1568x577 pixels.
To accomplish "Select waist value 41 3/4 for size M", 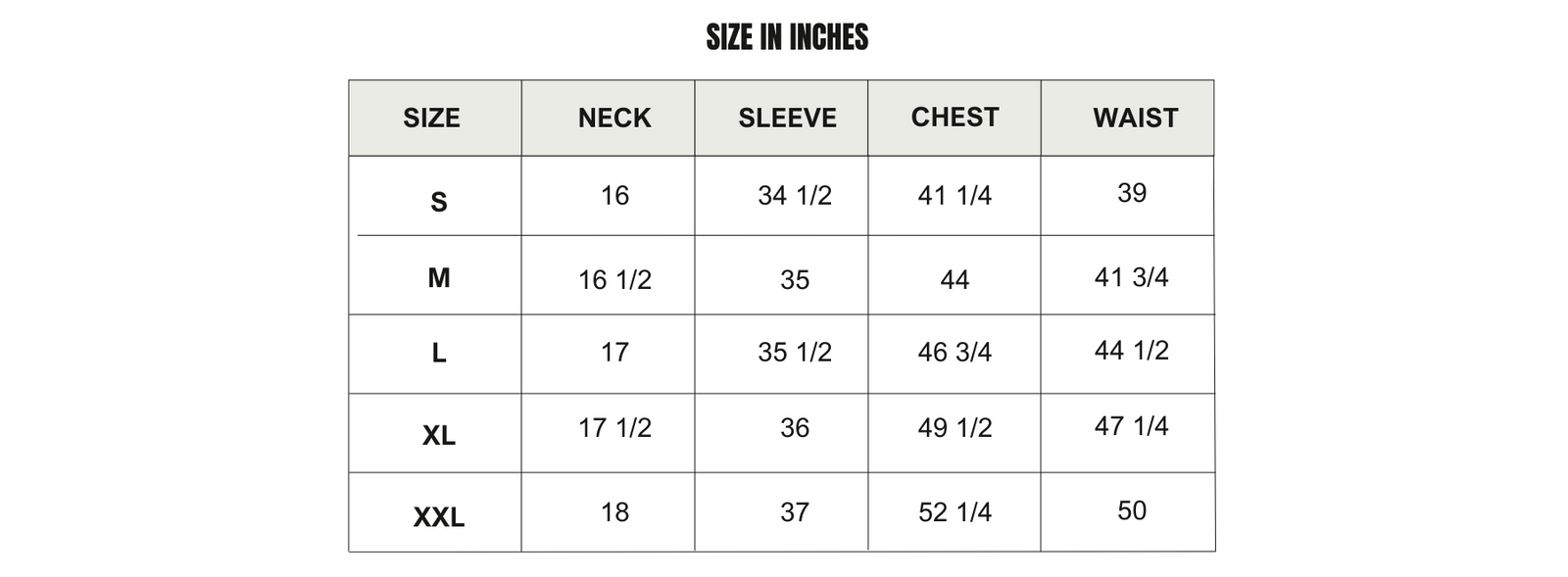I will pos(1131,277).
